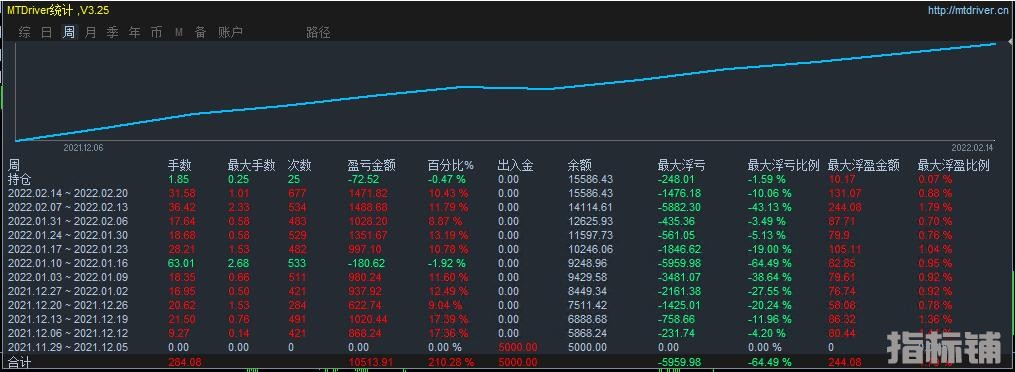Switch to the 综 summary tab

coord(25,32)
